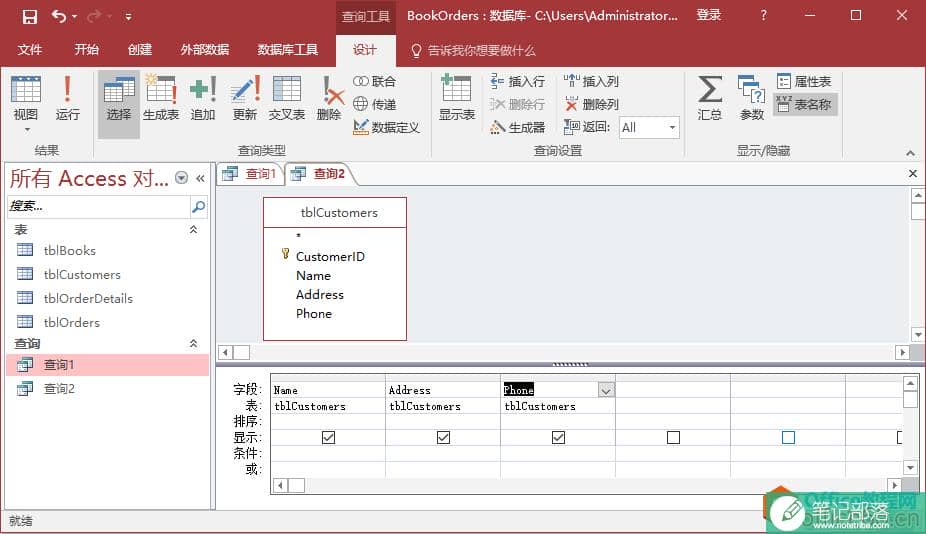This screenshot has height=534, width=926.
Task: Check the Show box in fourth grid column
Action: pos(673,437)
